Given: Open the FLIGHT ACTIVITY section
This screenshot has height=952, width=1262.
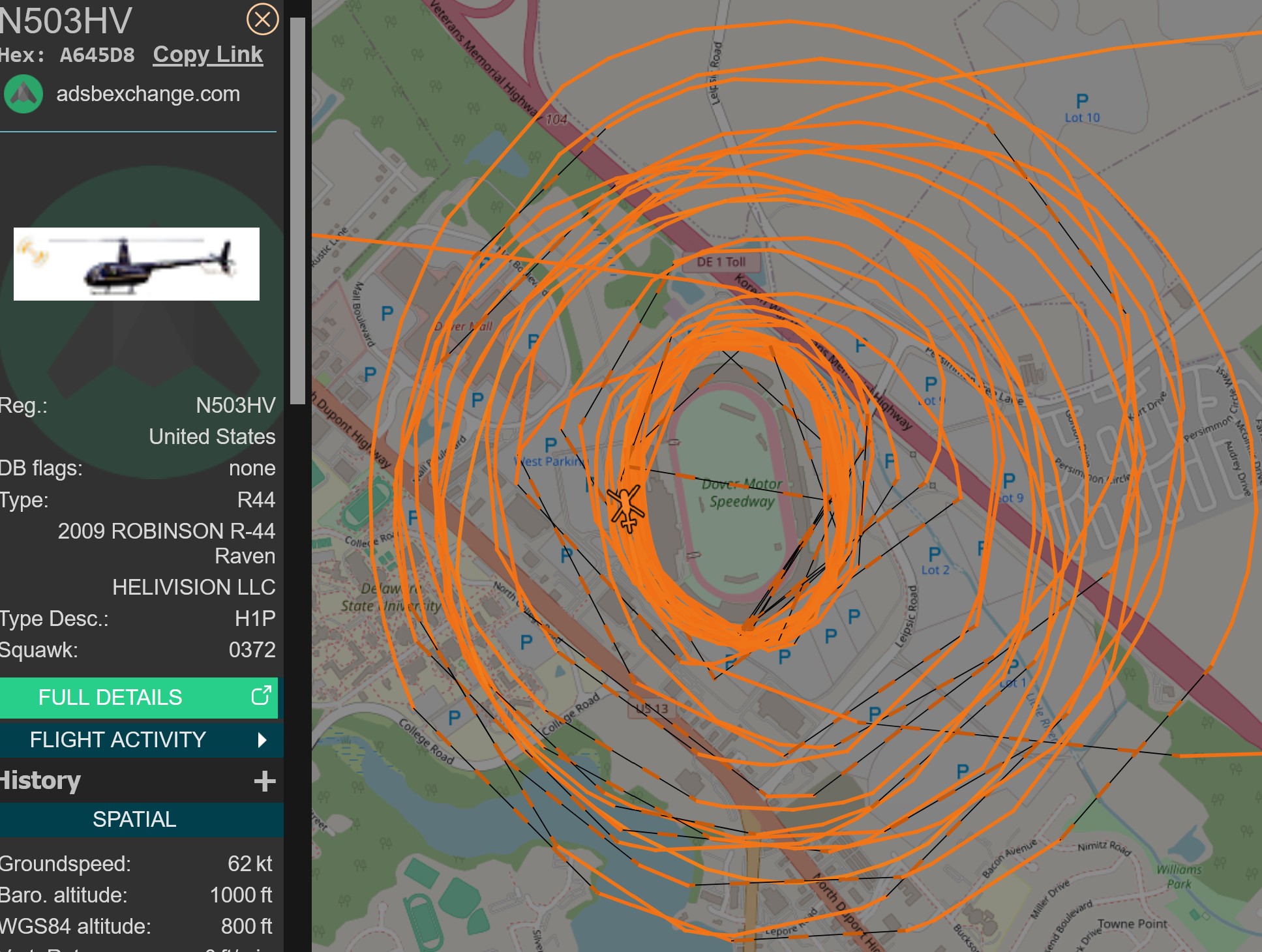Looking at the screenshot, I should tap(142, 740).
